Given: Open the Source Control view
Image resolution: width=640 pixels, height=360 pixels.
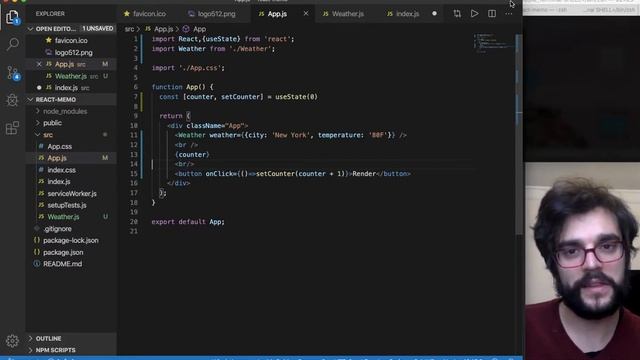Looking at the screenshot, I should tap(12, 73).
